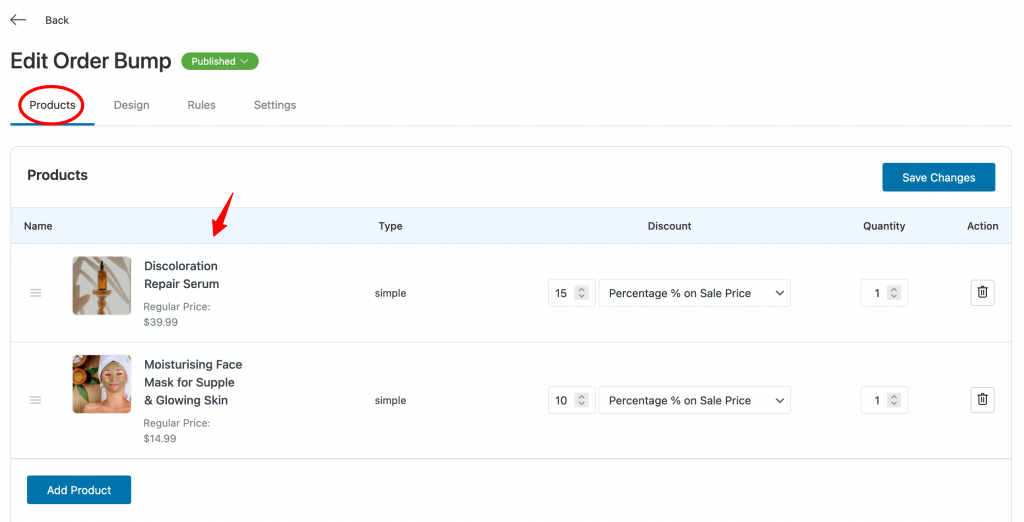Open the Published status dropdown
This screenshot has width=1024, height=522.
pos(219,61)
